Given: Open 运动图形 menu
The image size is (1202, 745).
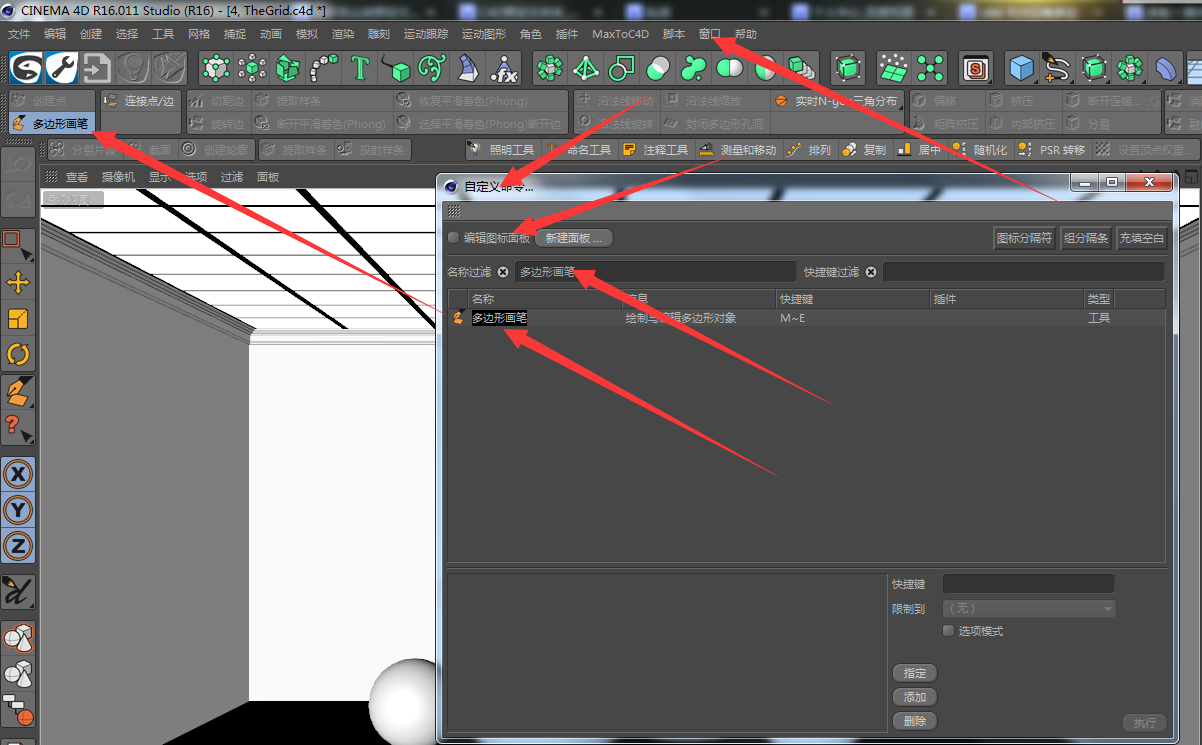Looking at the screenshot, I should pyautogui.click(x=484, y=34).
